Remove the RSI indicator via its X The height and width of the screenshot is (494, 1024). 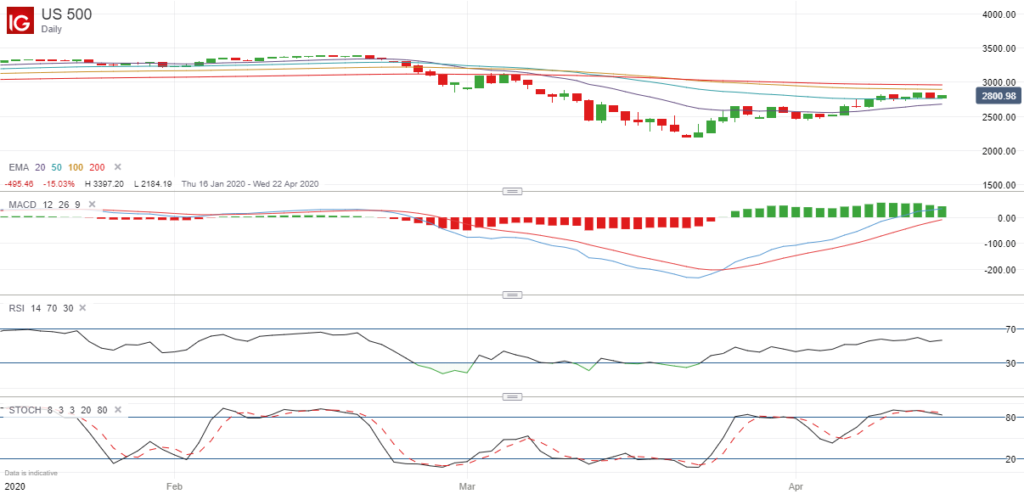pos(82,307)
